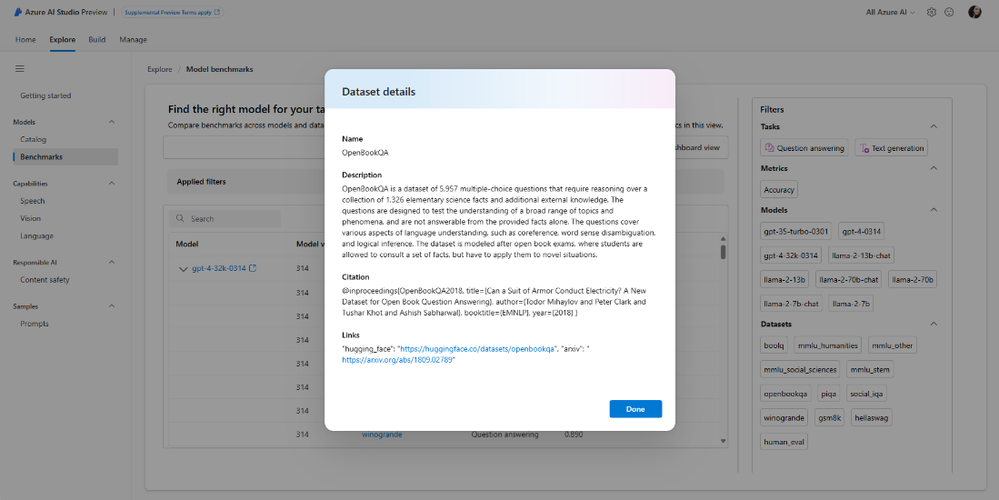Collapse the Responsible AI sidebar section
Screen dimensions: 999x500
click(111, 262)
